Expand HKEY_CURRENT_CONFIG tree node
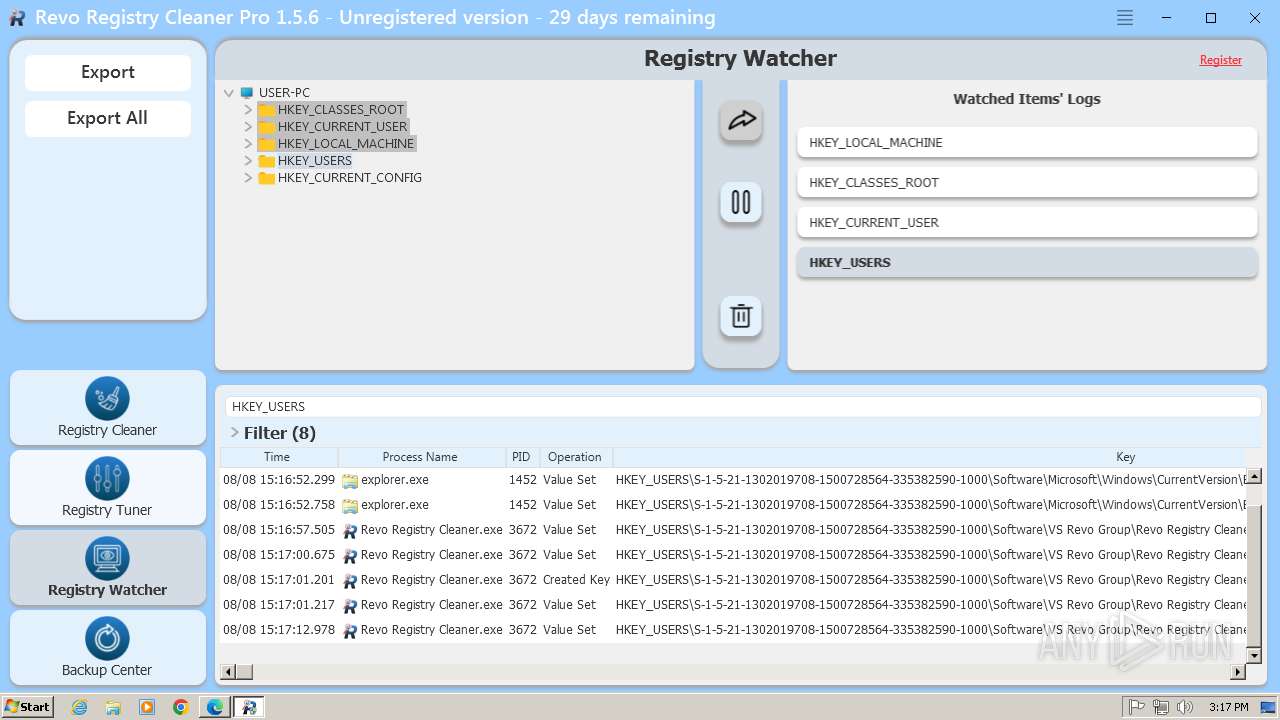 248,178
